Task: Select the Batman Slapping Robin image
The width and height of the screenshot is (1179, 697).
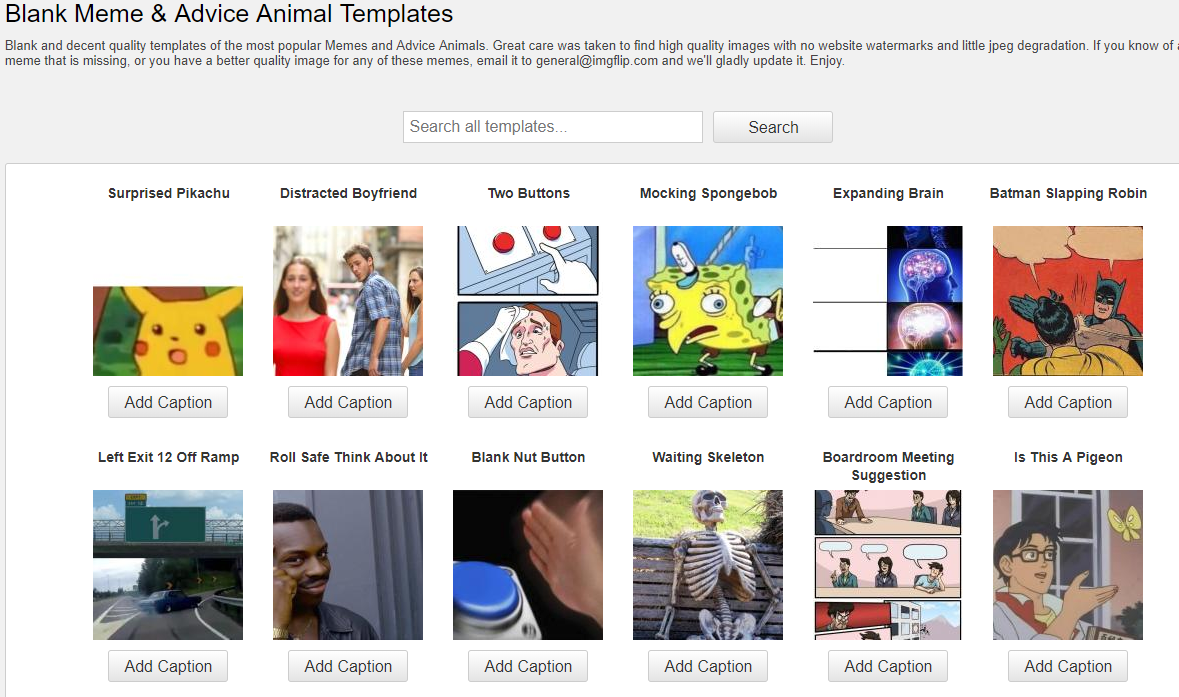Action: [1068, 301]
